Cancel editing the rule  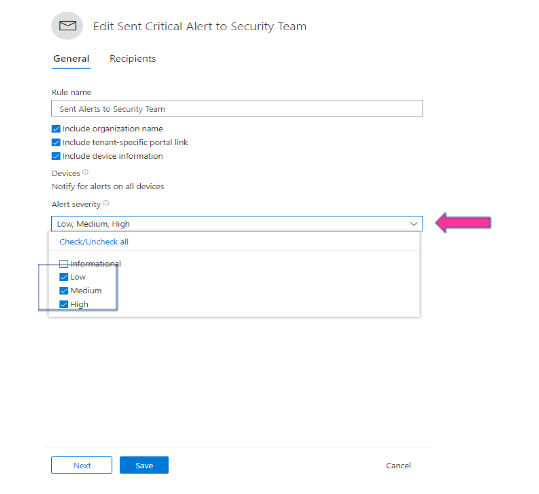coord(398,465)
